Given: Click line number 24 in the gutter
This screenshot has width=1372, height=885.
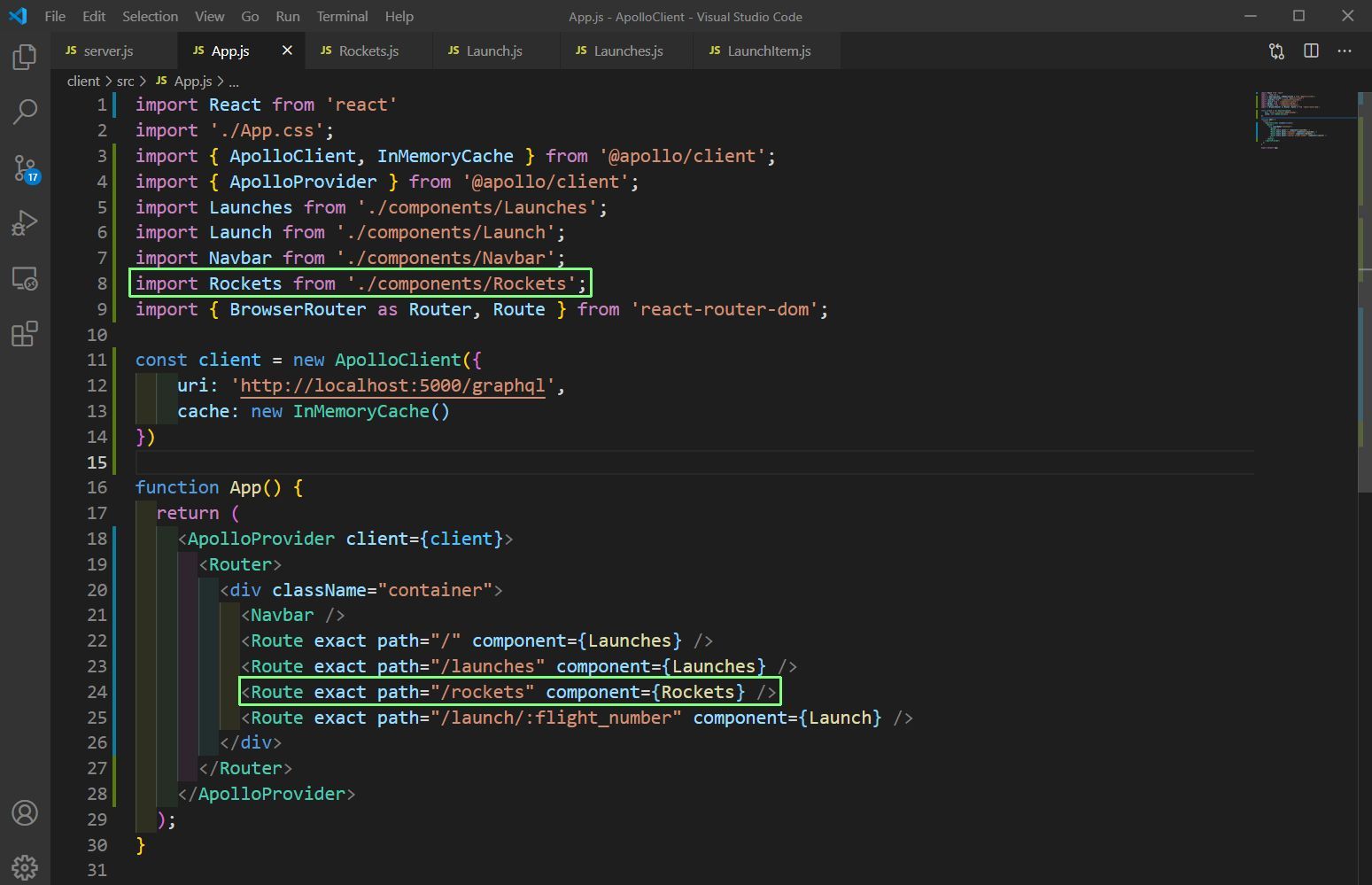Looking at the screenshot, I should 97,692.
